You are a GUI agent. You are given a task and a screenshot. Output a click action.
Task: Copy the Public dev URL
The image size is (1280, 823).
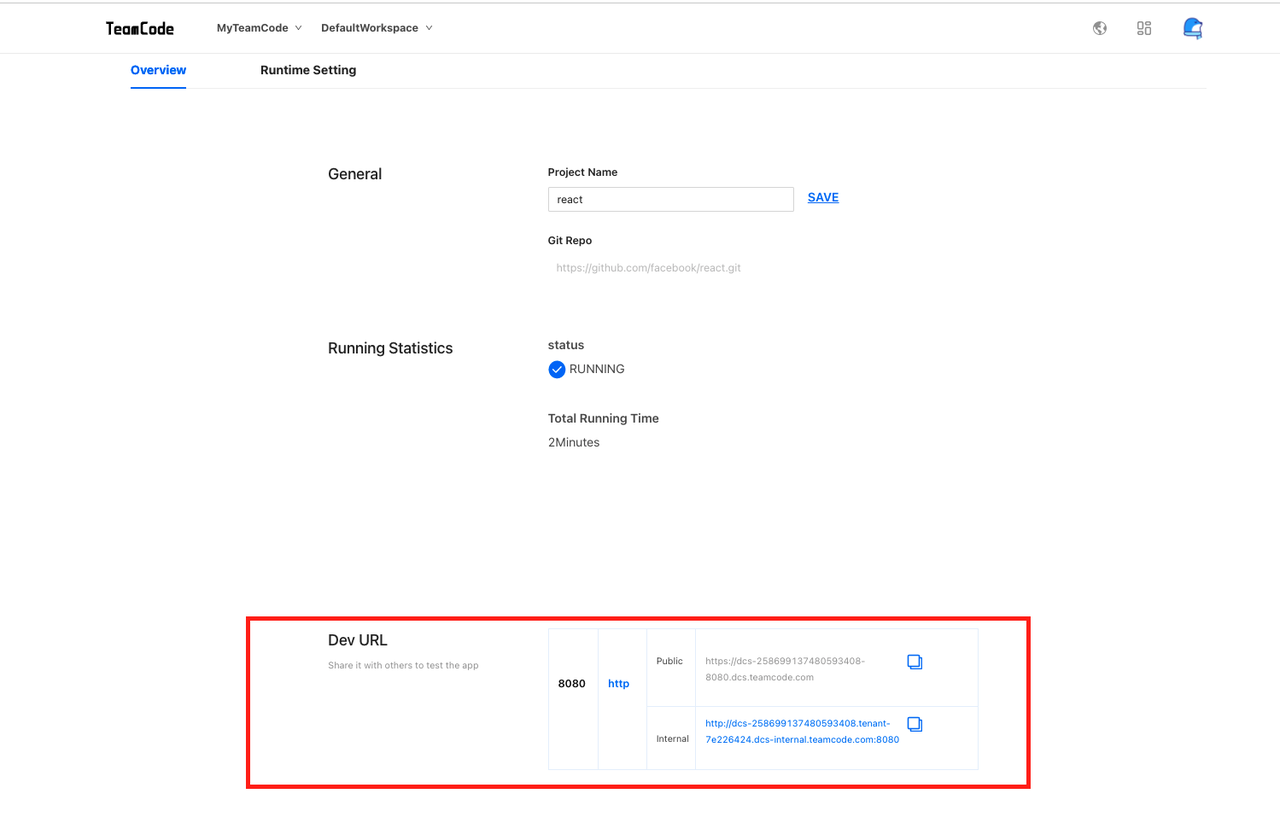(x=914, y=662)
